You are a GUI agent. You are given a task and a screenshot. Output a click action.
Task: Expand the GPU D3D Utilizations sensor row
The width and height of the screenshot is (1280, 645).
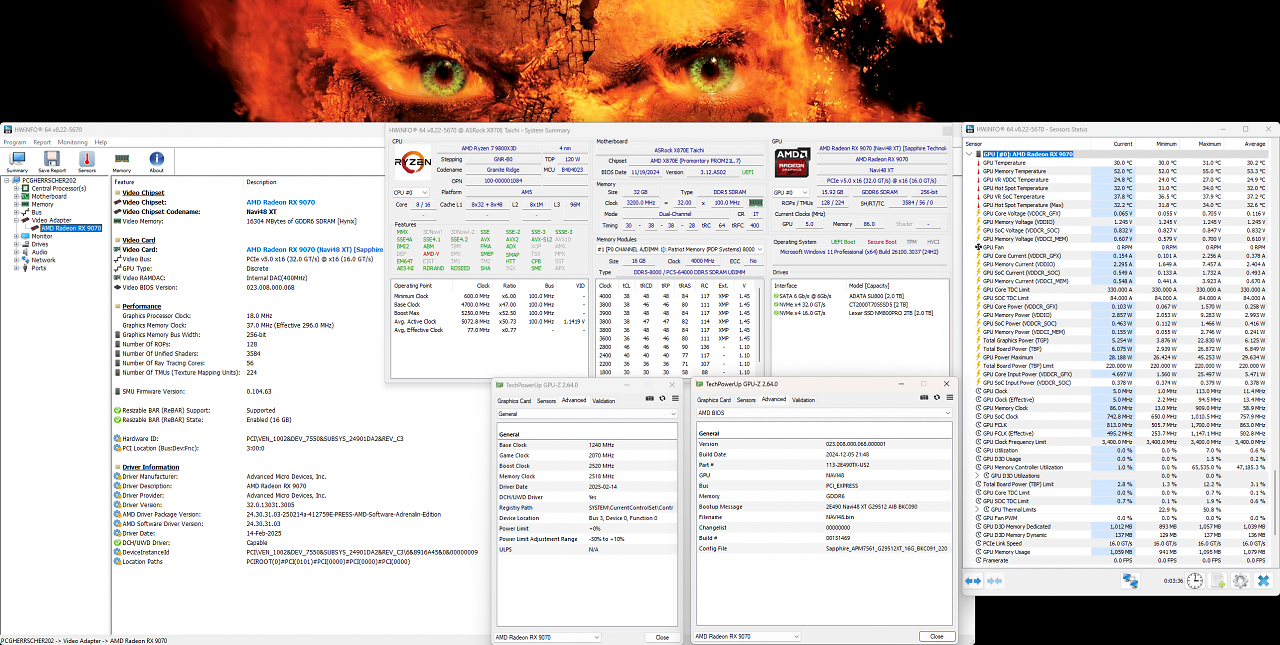coord(979,475)
